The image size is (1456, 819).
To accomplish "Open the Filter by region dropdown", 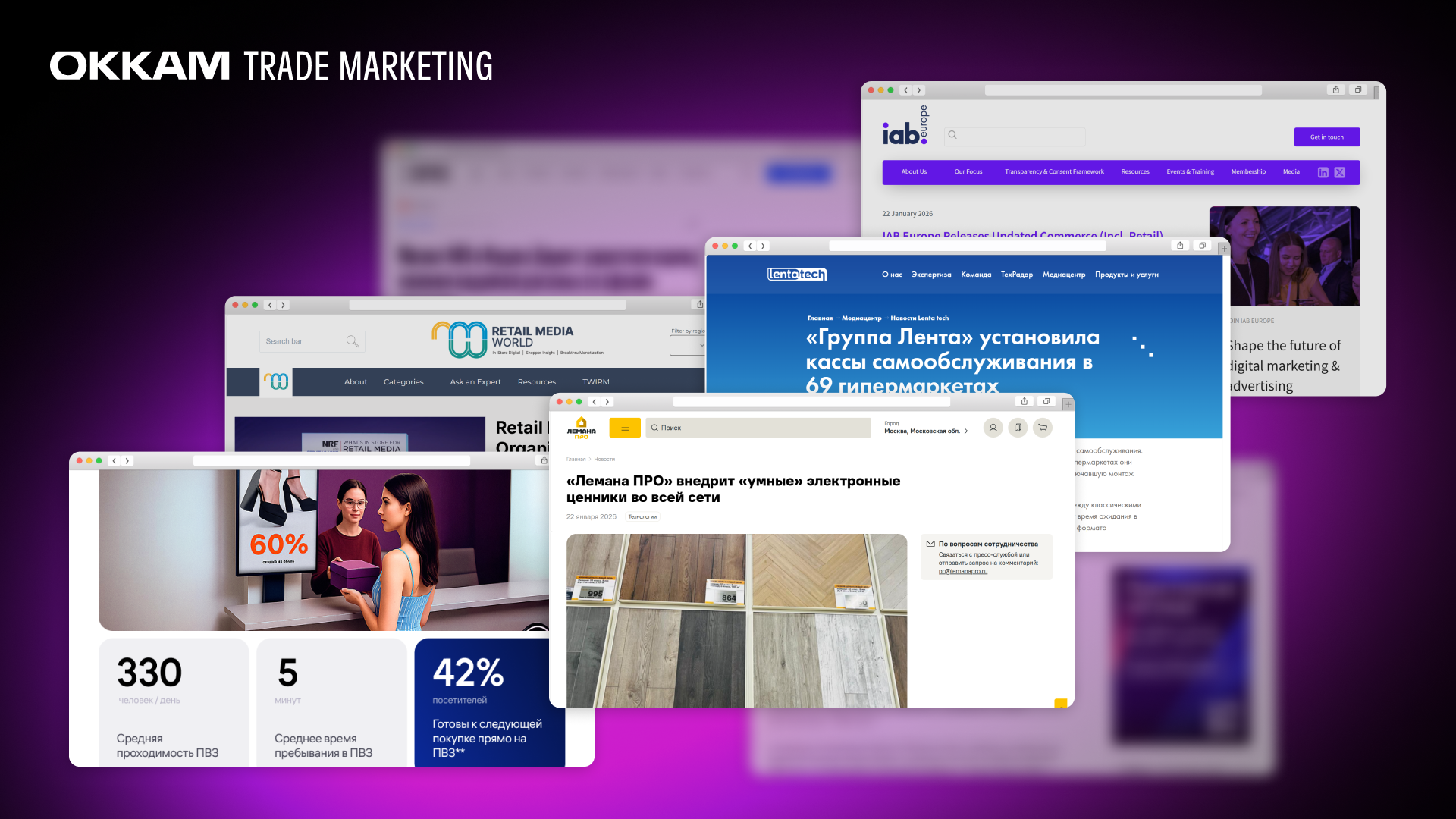I will pos(688,345).
